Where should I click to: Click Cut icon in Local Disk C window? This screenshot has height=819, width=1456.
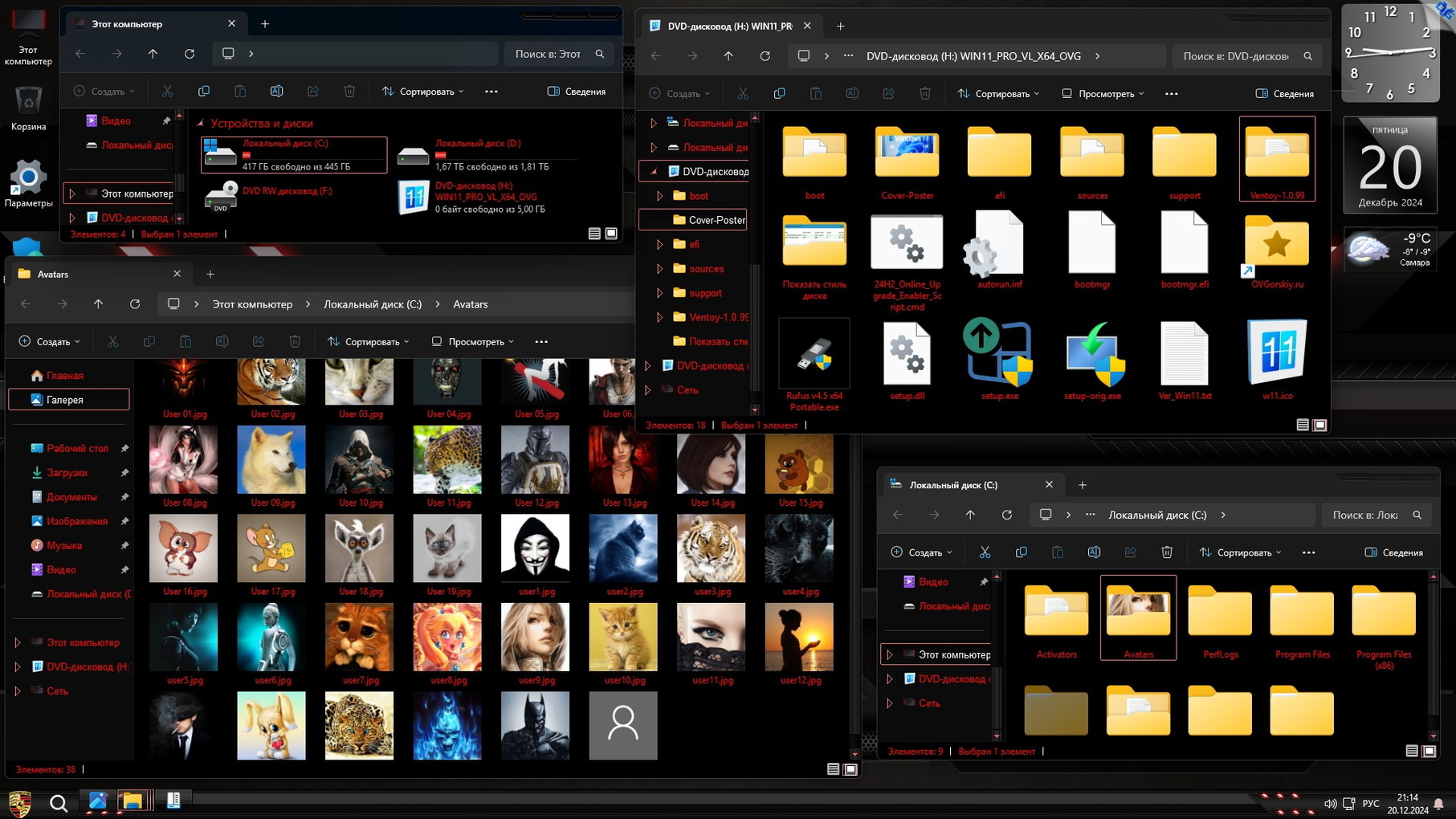[985, 552]
